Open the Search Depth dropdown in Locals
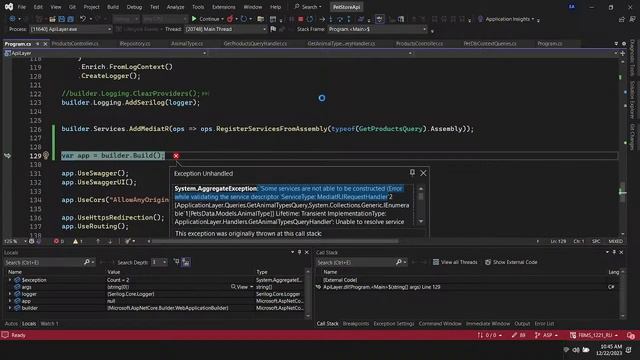 pyautogui.click(x=159, y=262)
